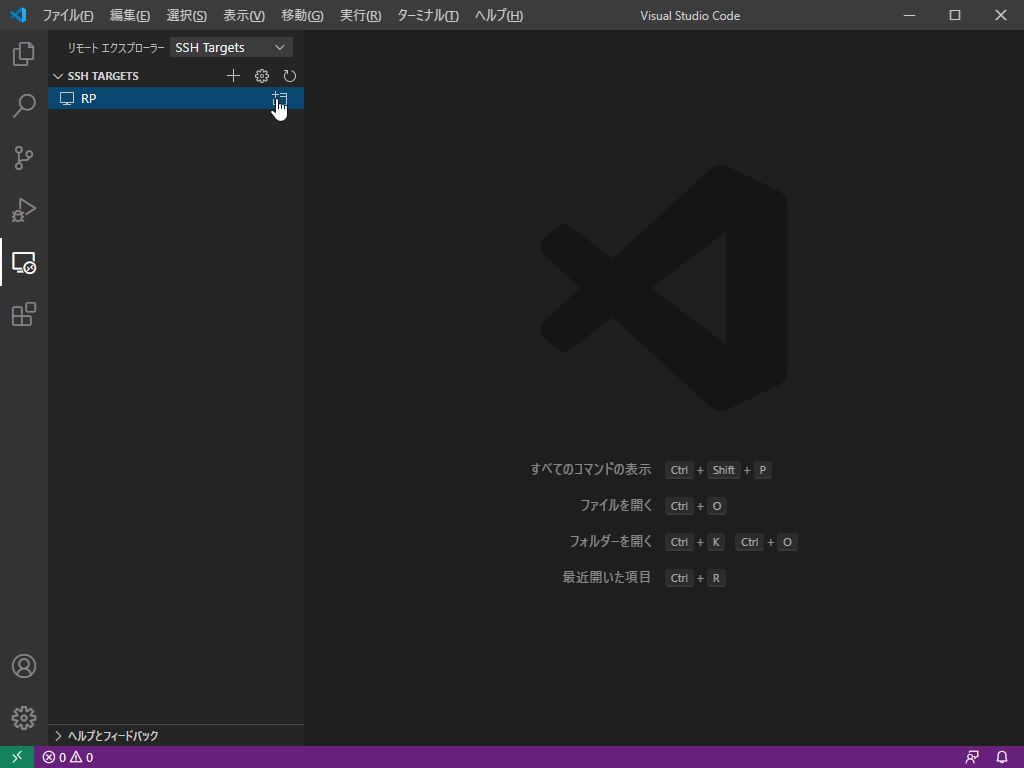Open the 編集(E) menu
This screenshot has height=768, width=1024.
(129, 15)
